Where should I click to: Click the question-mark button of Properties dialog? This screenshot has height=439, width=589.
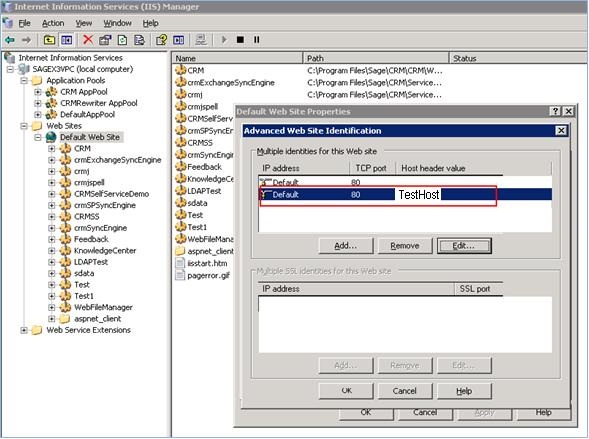[x=555, y=111]
